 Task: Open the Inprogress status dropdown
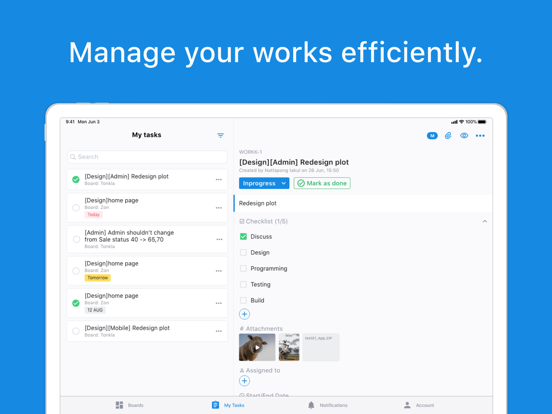pos(264,183)
